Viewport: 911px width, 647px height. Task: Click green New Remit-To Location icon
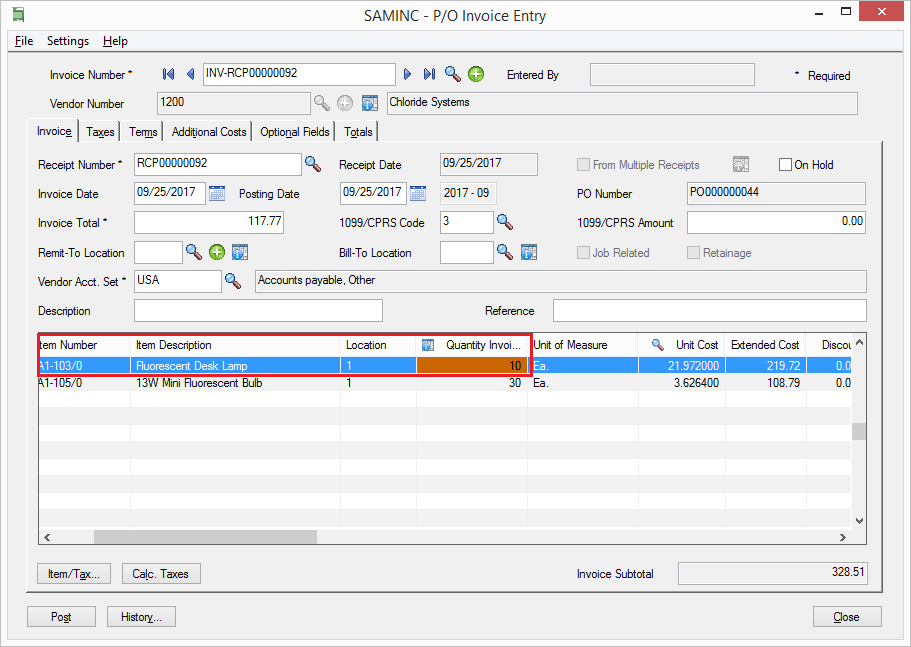coord(217,252)
